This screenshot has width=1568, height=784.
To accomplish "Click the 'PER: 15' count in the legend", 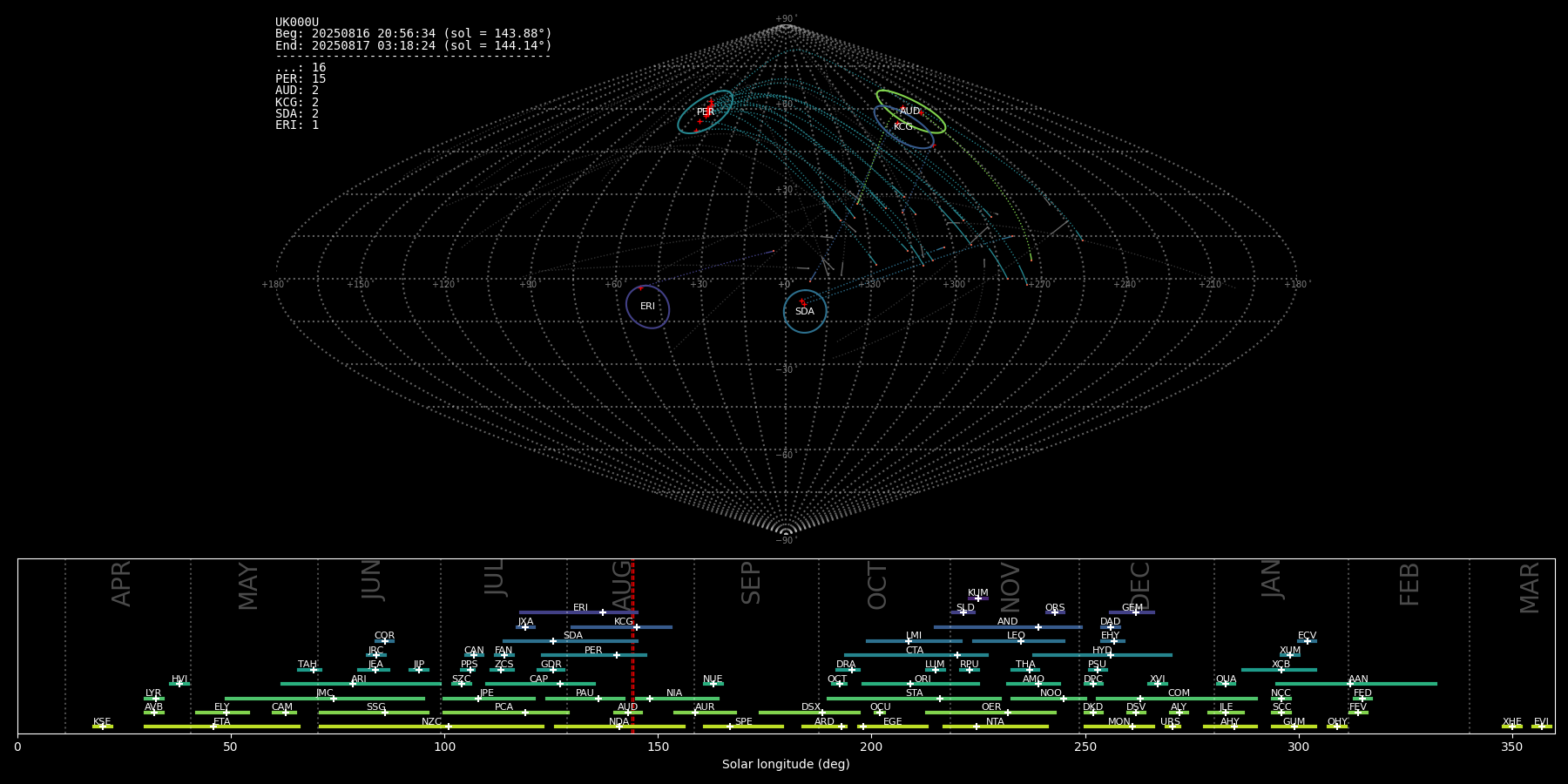I will click(301, 79).
